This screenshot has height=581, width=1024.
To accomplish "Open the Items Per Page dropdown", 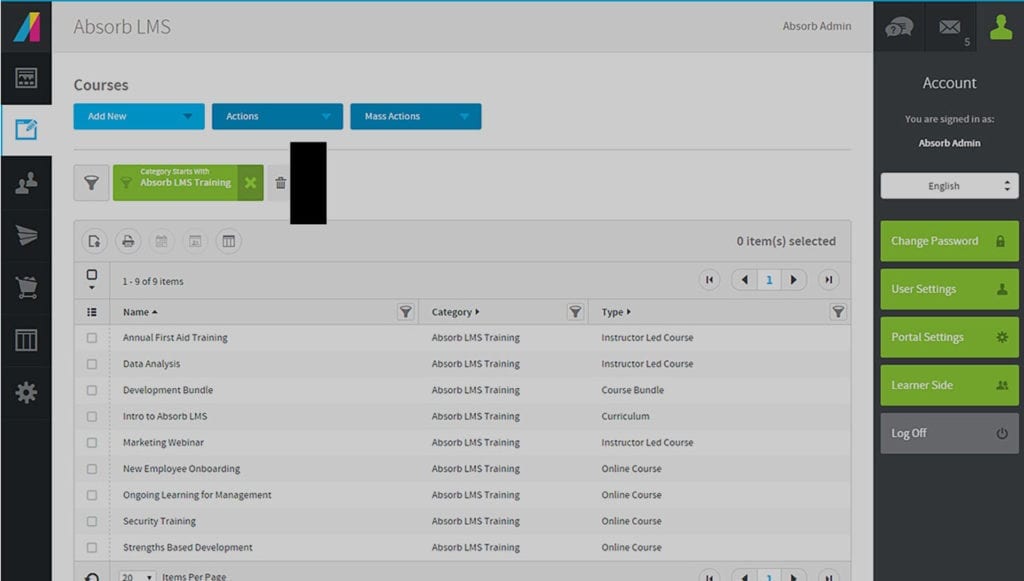I will 137,576.
